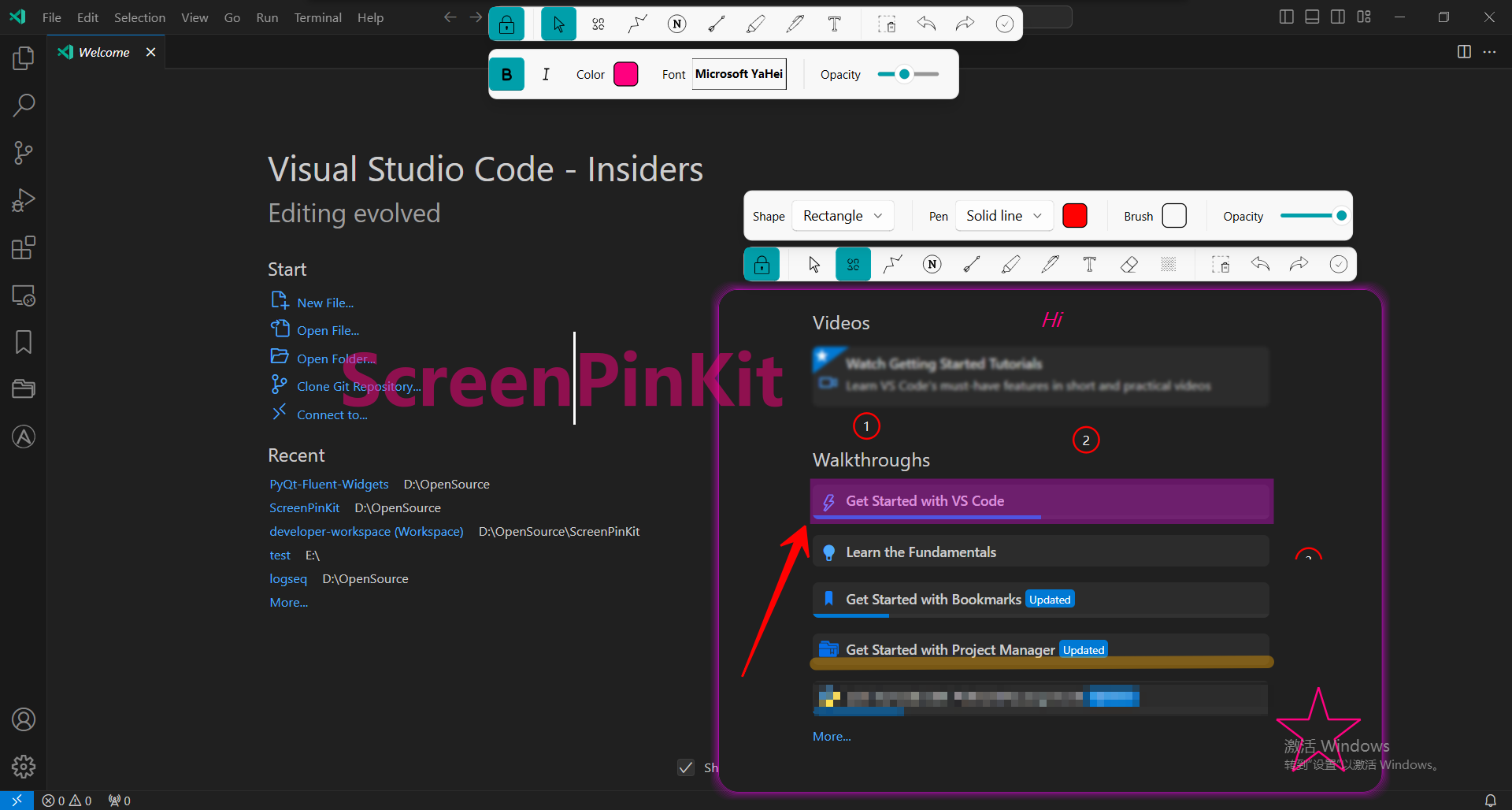The width and height of the screenshot is (1512, 810).
Task: Select the shapes tool in upper annotation toolbar
Action: (598, 24)
